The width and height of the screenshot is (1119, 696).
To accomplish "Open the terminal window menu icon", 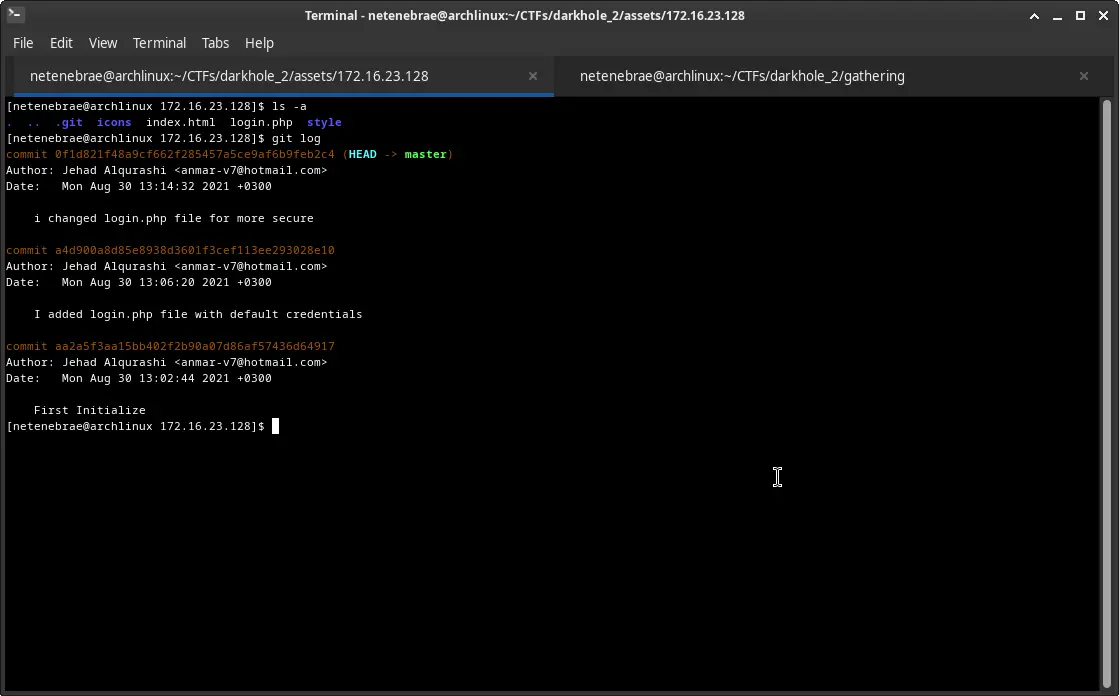I will [14, 15].
